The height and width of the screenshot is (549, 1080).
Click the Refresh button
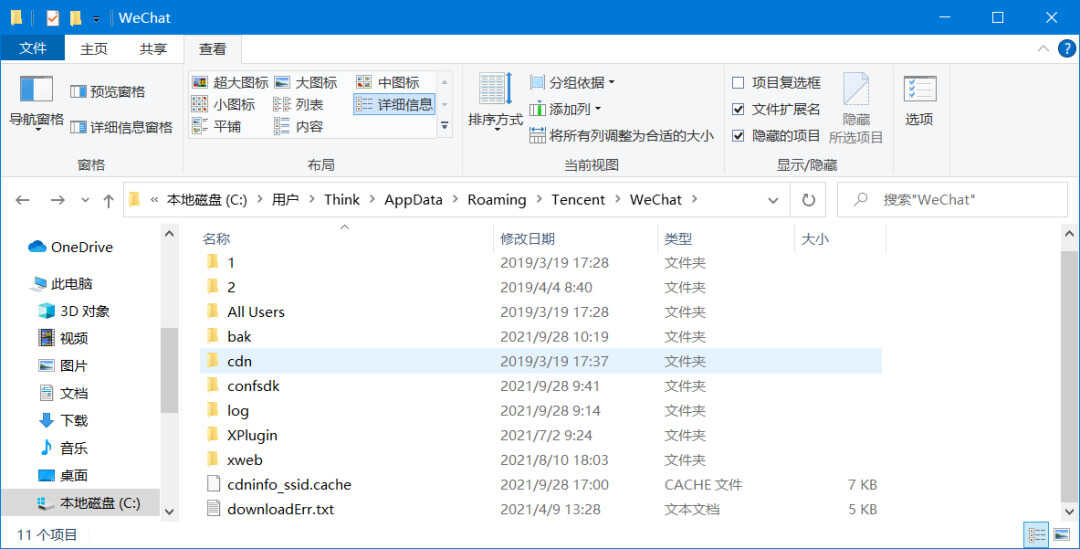coord(809,200)
